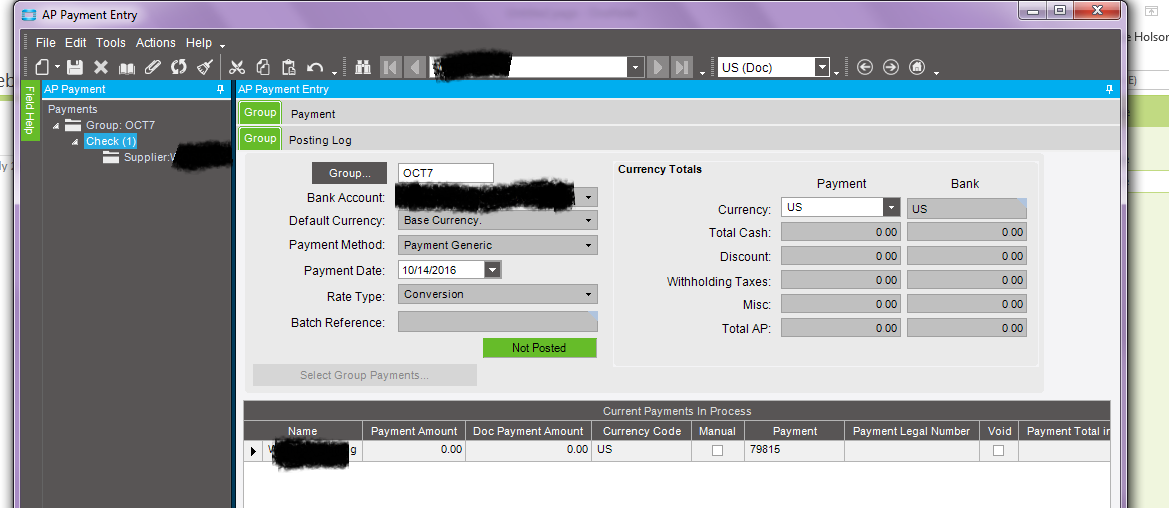Image resolution: width=1169 pixels, height=508 pixels.
Task: Click the open book icon in toolbar
Action: pyautogui.click(x=127, y=68)
